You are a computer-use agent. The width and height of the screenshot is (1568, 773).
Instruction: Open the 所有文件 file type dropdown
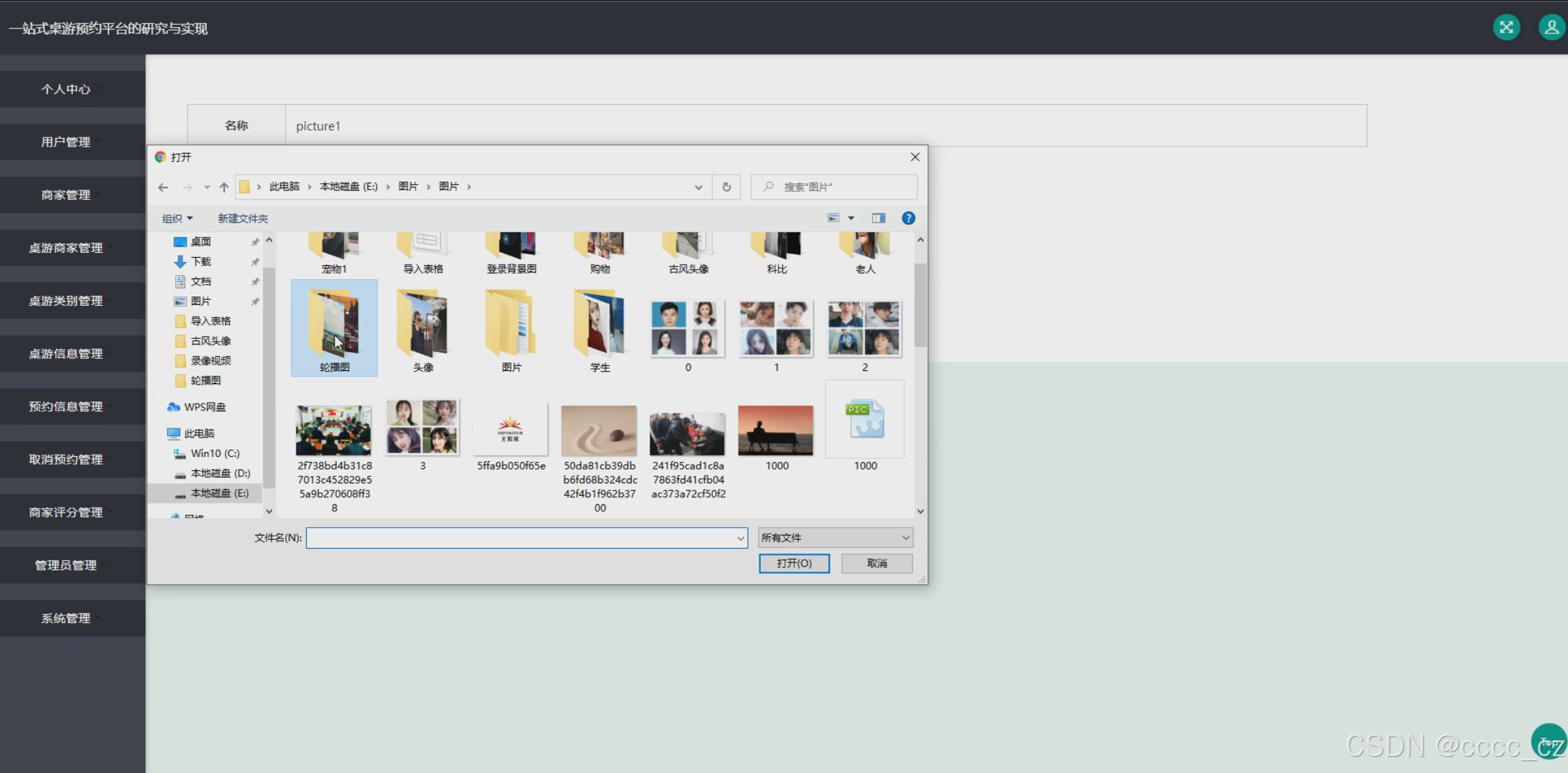pyautogui.click(x=835, y=538)
